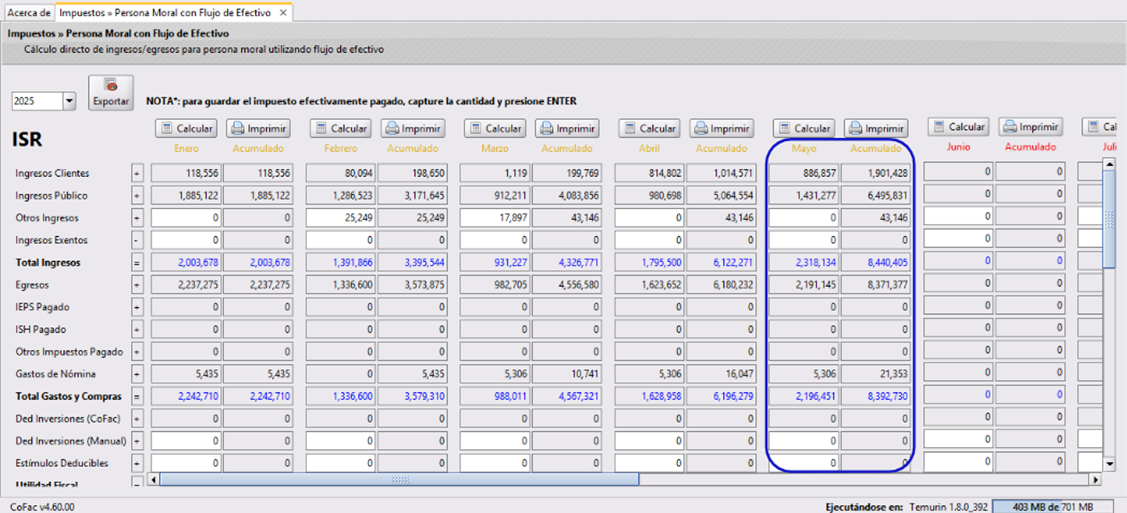Select the Impuestos Persona Moral tab

[x=166, y=13]
